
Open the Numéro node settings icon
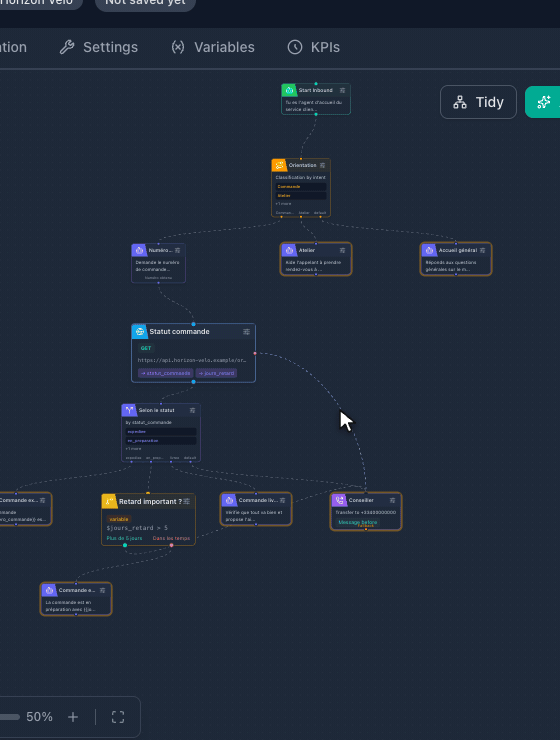click(177, 250)
